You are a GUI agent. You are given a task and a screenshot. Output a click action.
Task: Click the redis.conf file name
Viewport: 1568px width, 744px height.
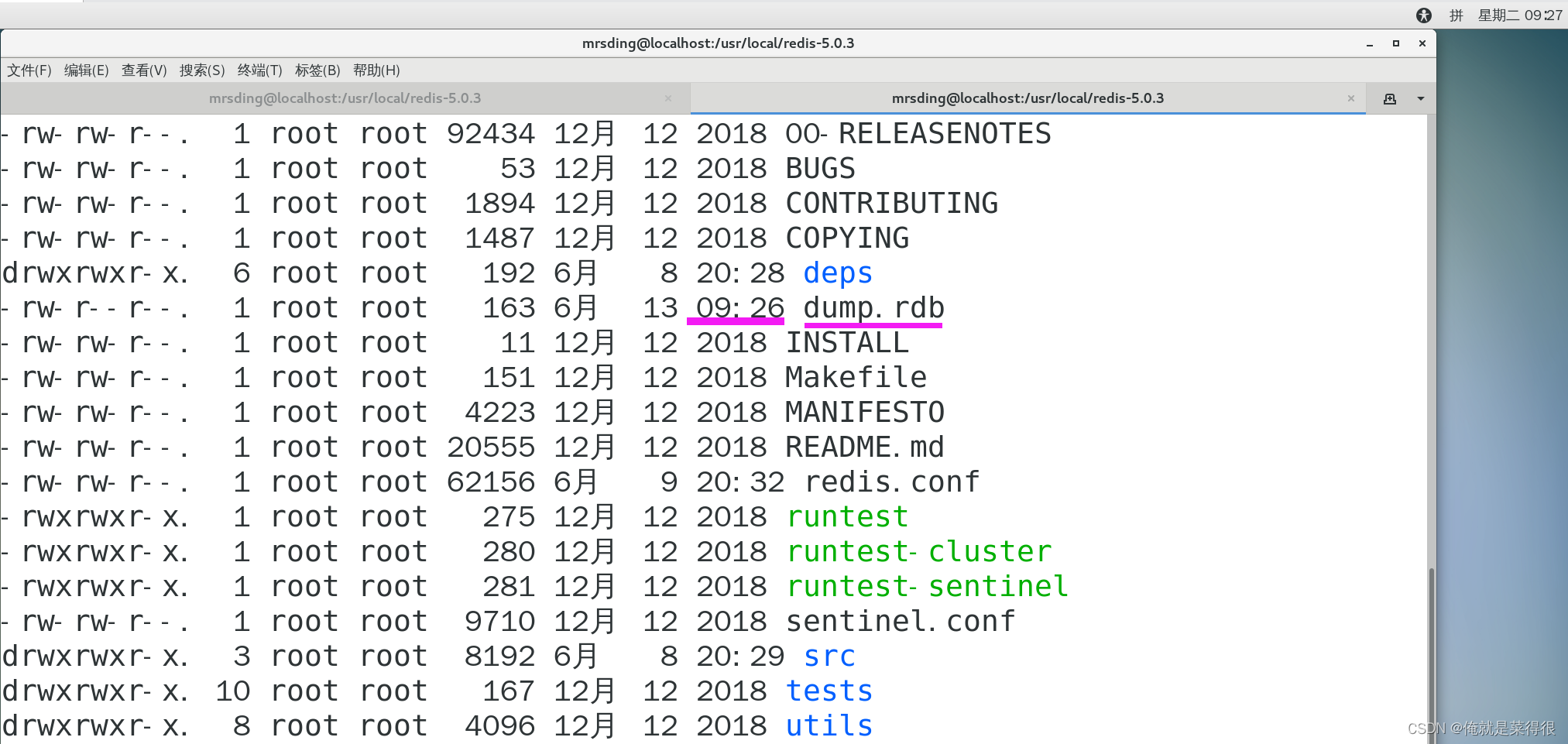tap(892, 482)
